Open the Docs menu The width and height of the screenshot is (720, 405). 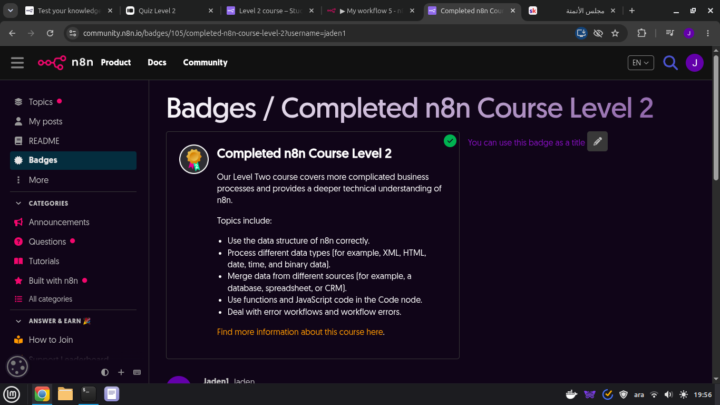[x=157, y=62]
